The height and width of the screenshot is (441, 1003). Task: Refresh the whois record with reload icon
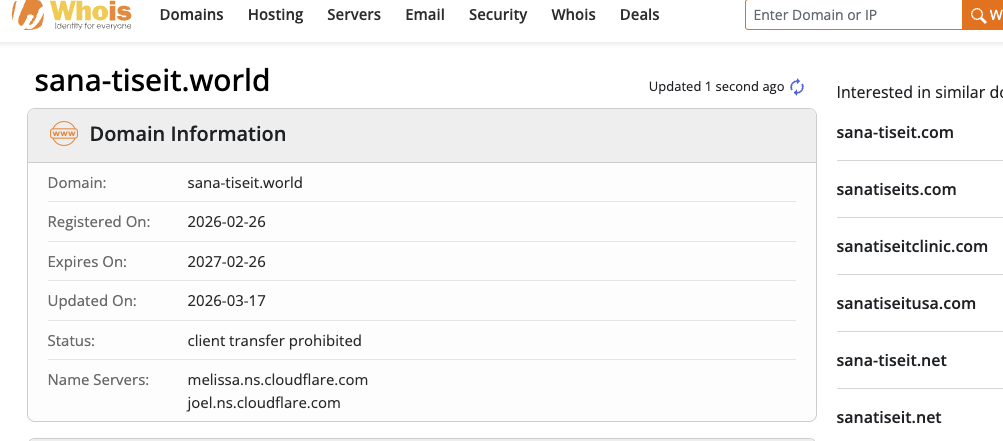797,87
